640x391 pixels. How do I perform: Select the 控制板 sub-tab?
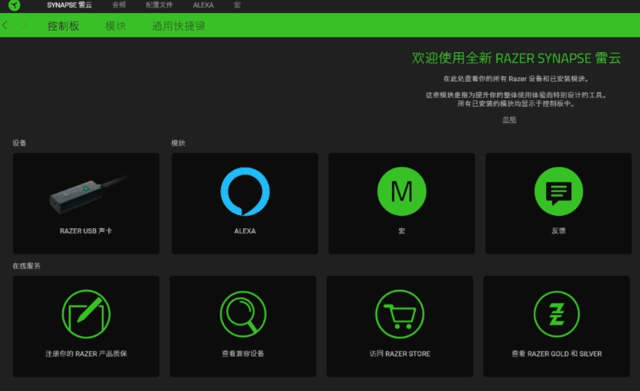63,26
